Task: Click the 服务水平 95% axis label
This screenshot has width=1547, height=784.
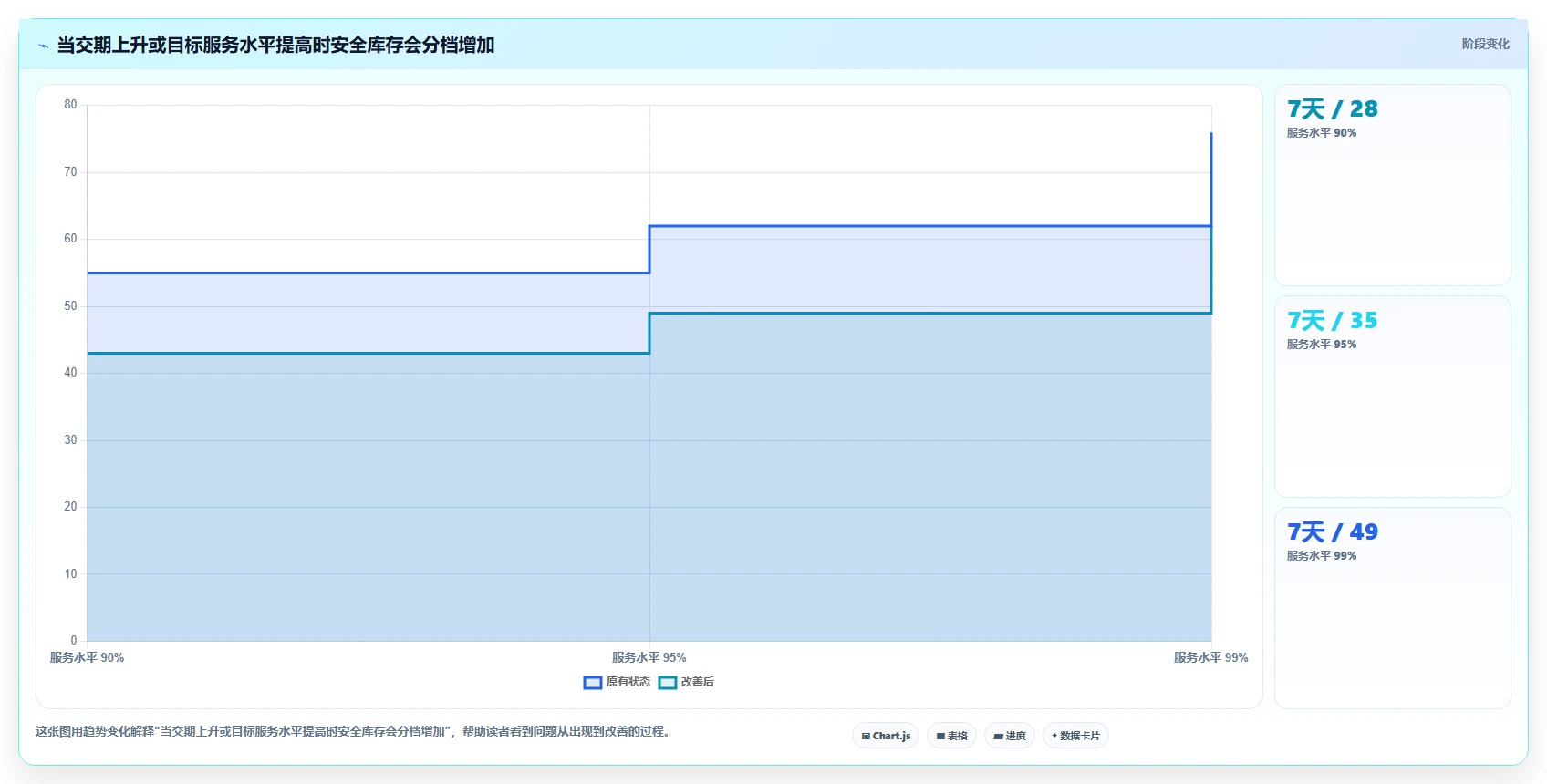Action: 649,657
